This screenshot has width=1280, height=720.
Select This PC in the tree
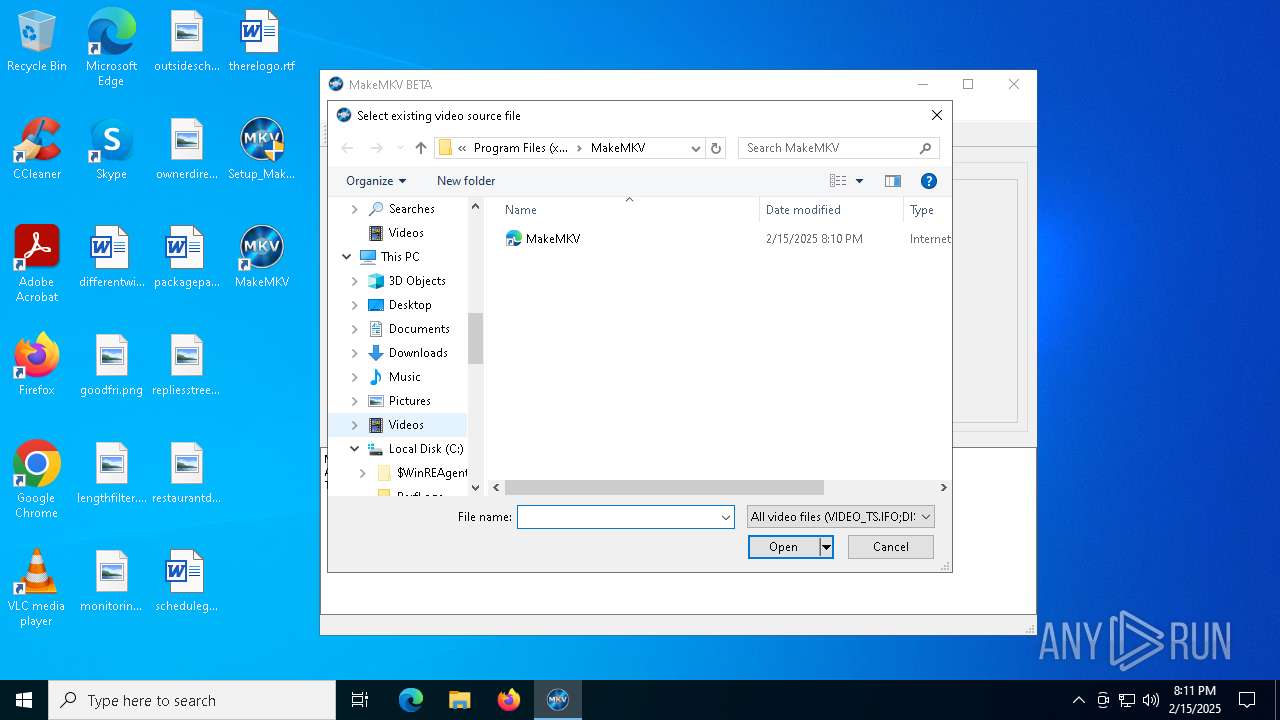coord(399,257)
